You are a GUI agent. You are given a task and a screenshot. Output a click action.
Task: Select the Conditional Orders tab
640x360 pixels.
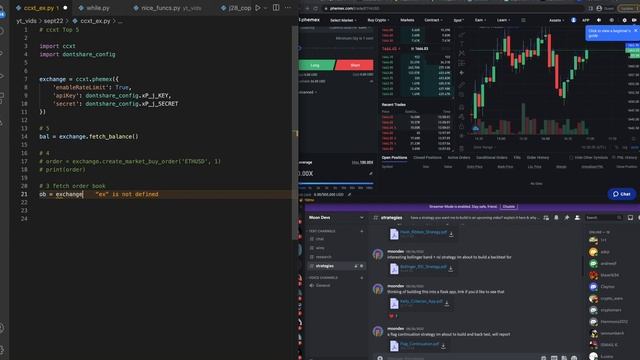[x=492, y=158]
